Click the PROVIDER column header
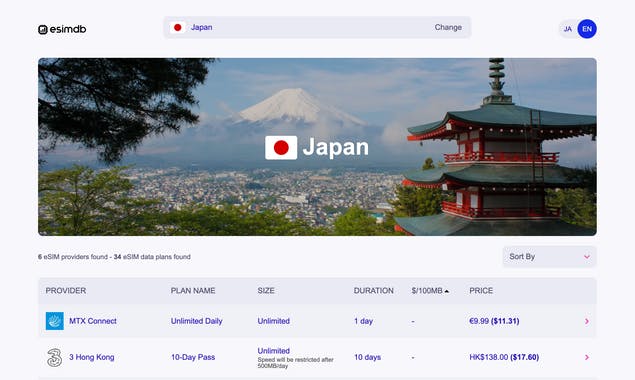This screenshot has width=635, height=380. tap(66, 291)
